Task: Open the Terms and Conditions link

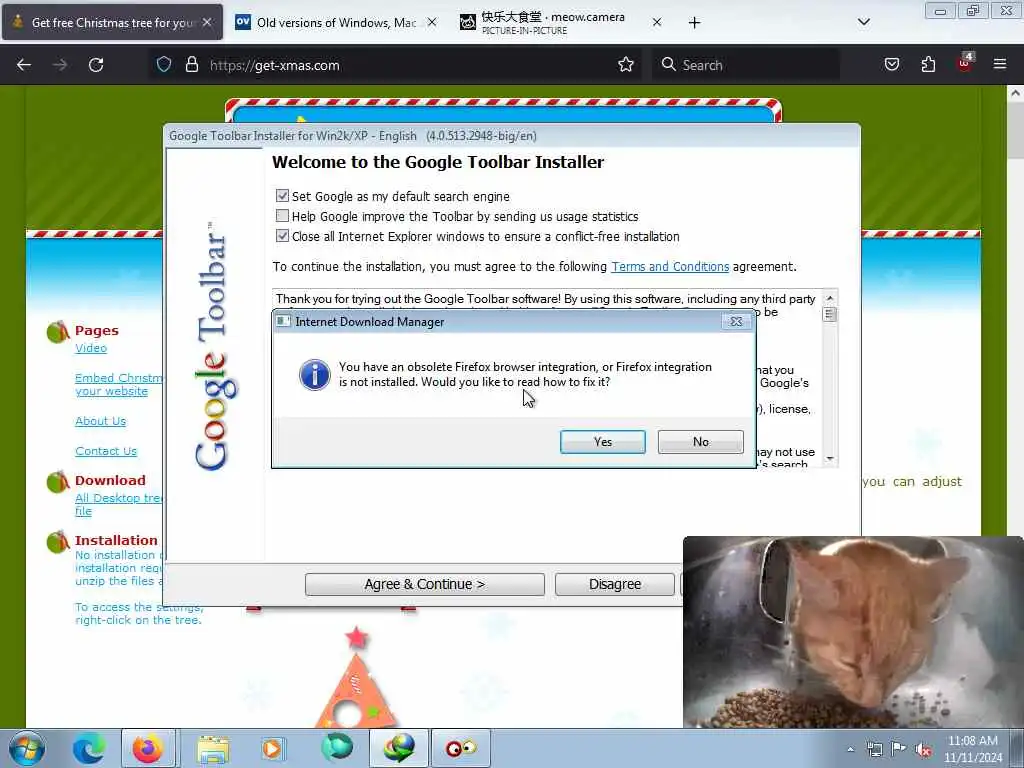Action: pos(670,266)
